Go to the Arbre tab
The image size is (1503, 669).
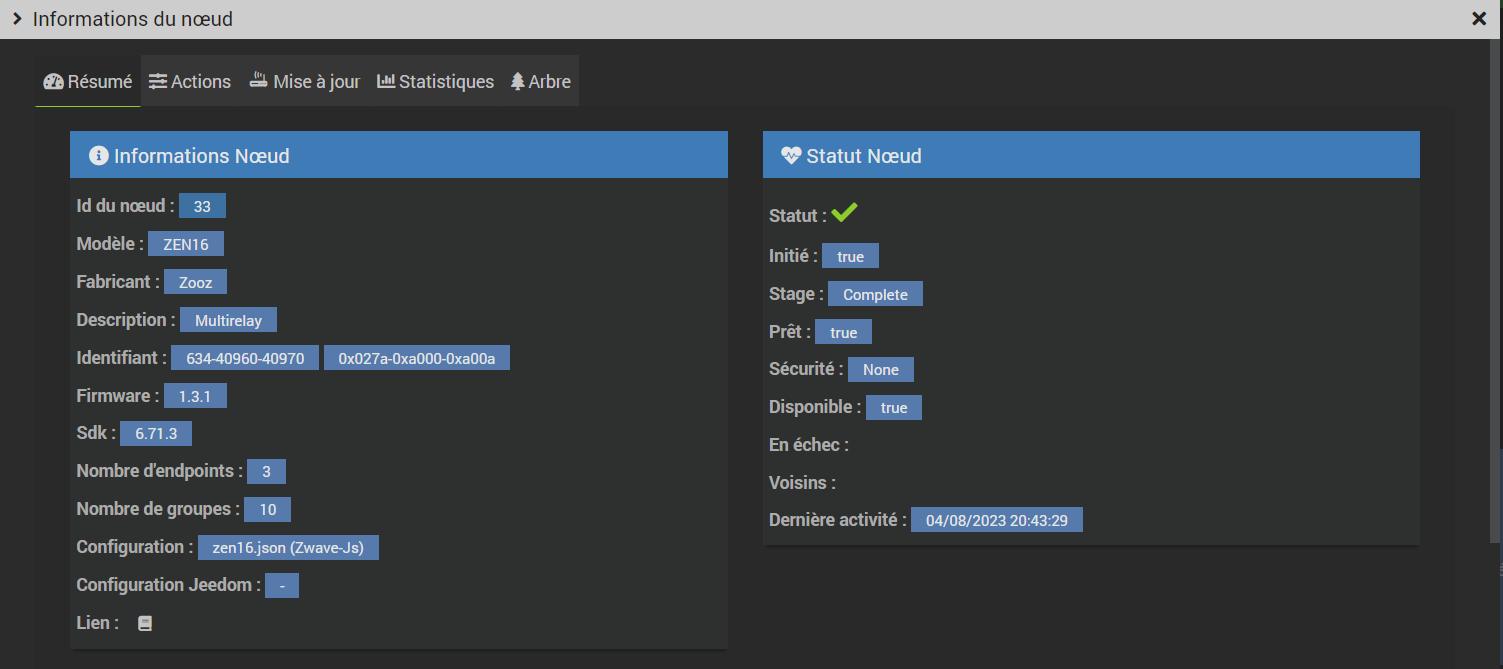540,82
